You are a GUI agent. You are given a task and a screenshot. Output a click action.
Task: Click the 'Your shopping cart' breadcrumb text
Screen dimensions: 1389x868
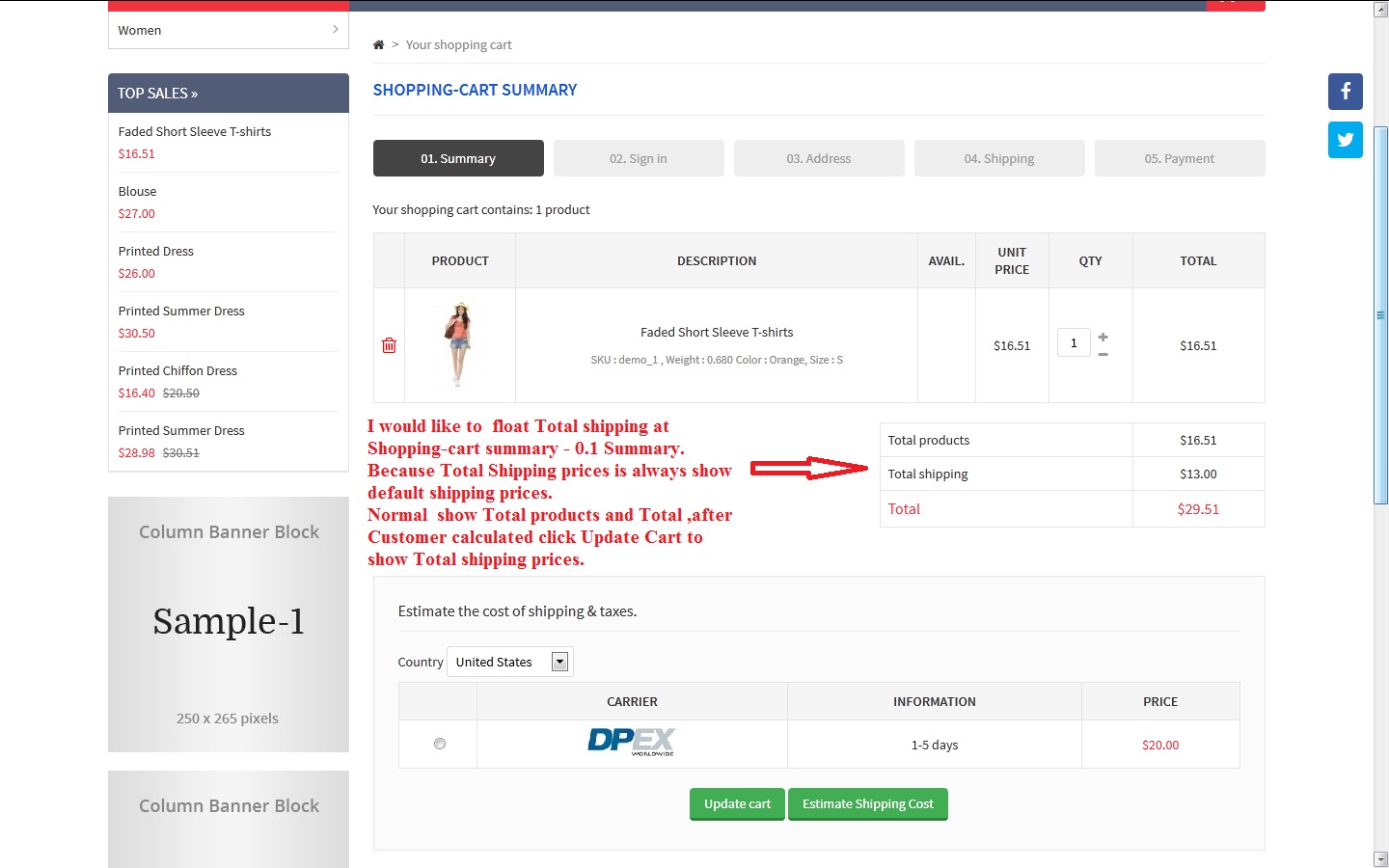click(x=459, y=44)
